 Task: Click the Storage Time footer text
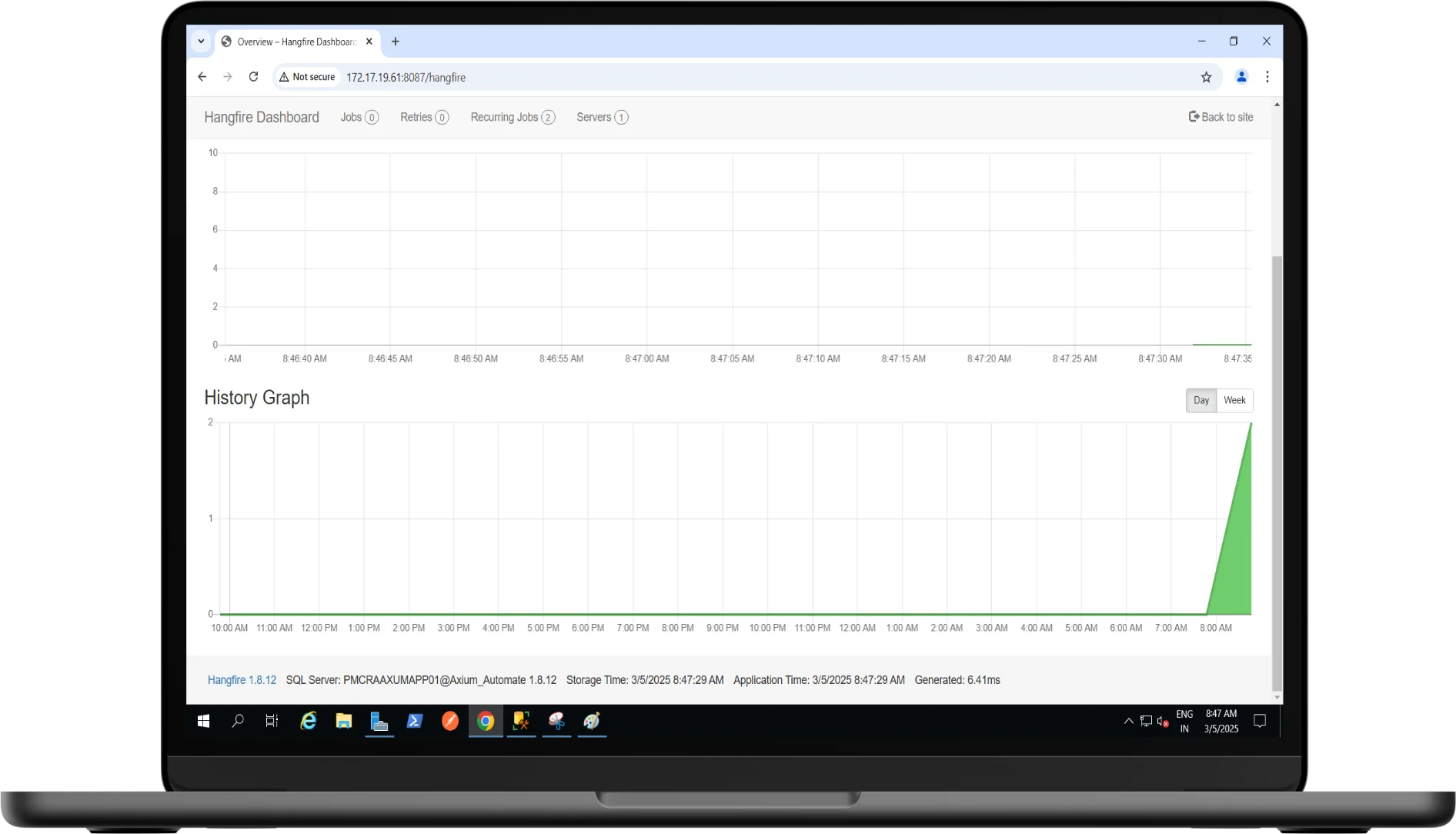[x=645, y=680]
